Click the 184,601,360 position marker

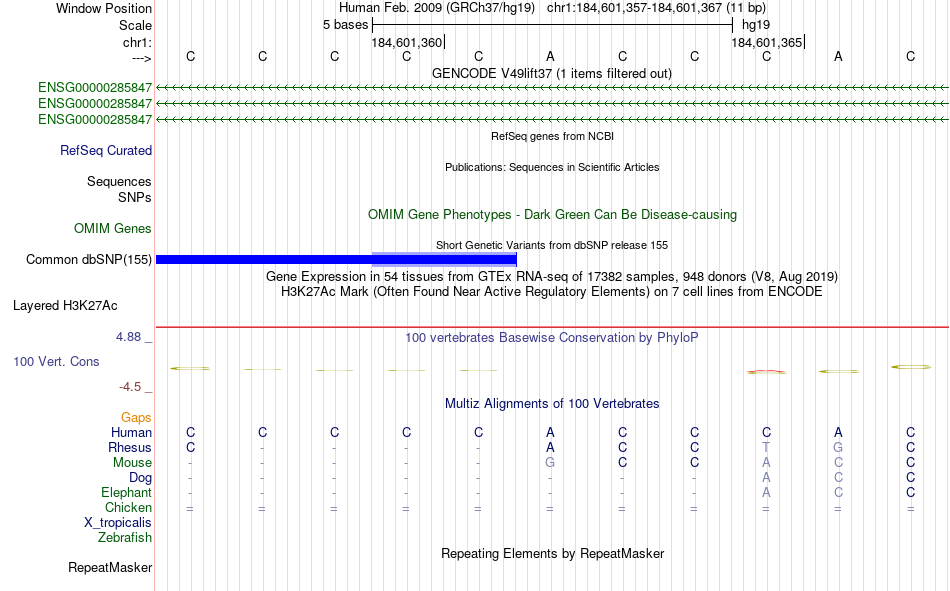click(408, 42)
